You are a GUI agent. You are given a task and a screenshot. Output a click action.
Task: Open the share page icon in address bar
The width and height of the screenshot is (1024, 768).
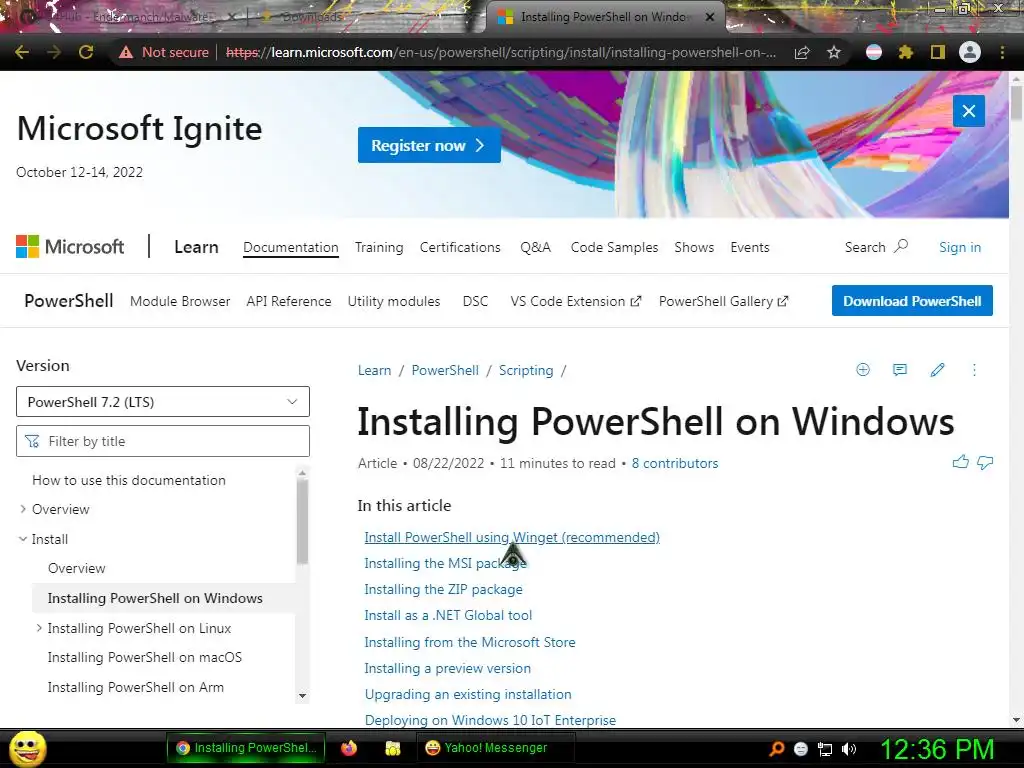pyautogui.click(x=802, y=52)
